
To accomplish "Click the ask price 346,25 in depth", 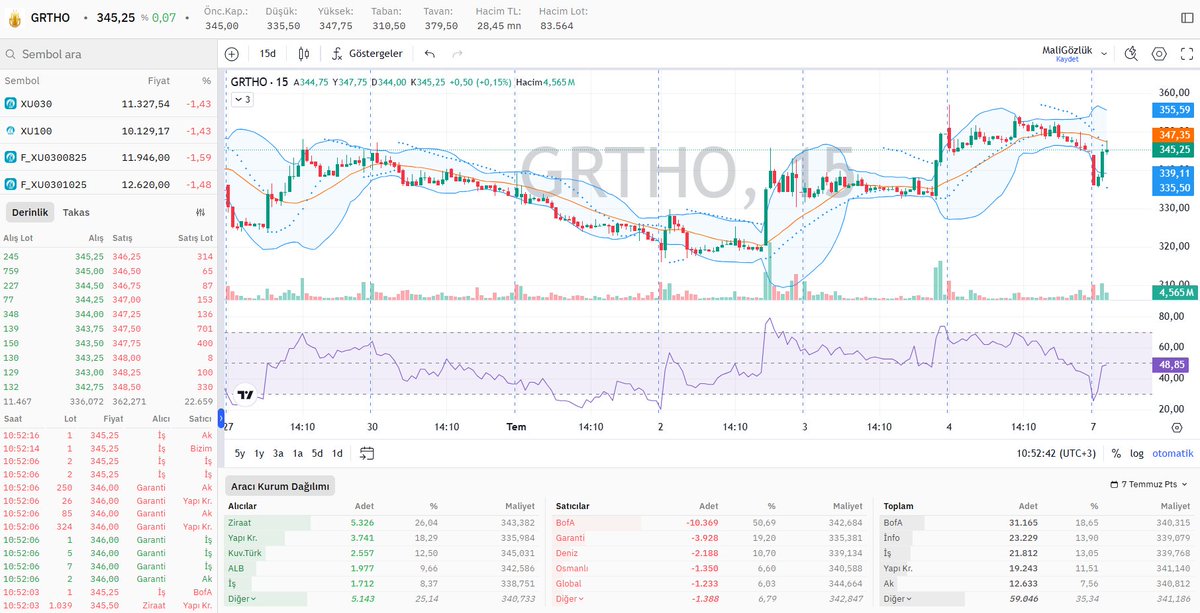I will click(x=126, y=256).
